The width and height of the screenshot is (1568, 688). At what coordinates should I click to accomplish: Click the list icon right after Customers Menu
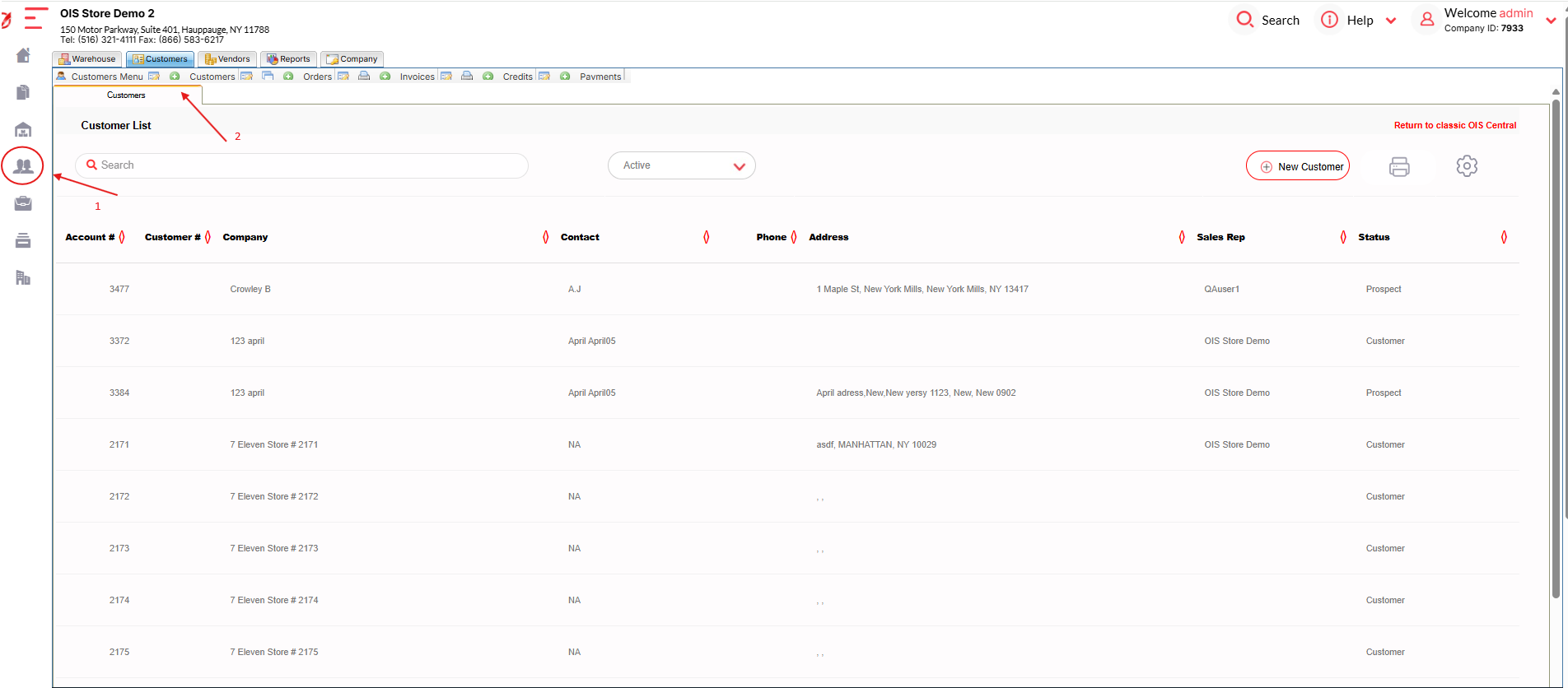154,76
